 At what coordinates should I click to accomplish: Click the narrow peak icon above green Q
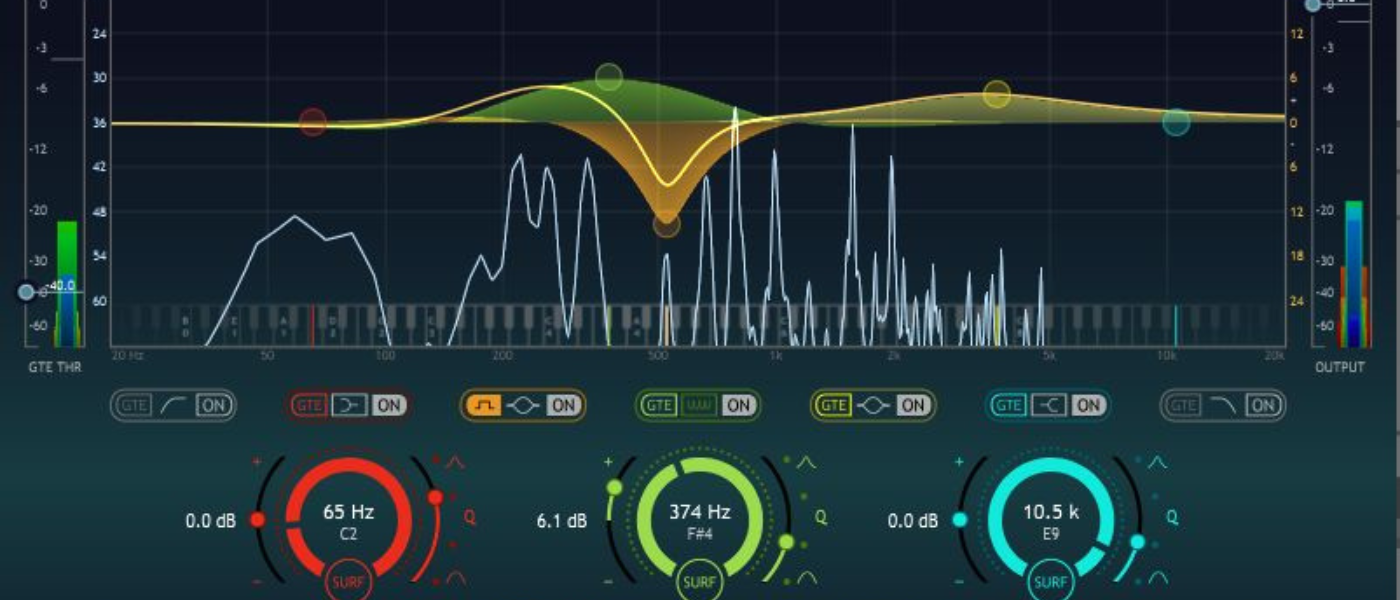pyautogui.click(x=806, y=462)
